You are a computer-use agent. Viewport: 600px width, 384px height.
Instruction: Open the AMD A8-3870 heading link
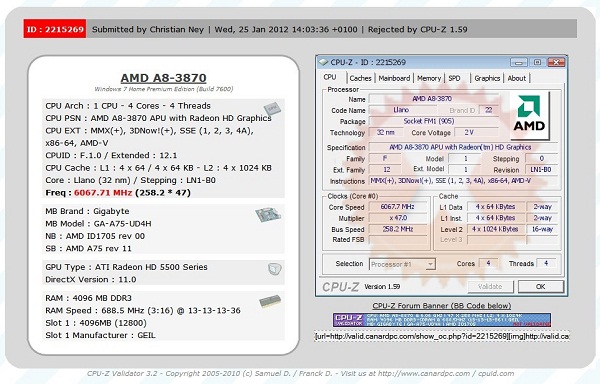164,78
